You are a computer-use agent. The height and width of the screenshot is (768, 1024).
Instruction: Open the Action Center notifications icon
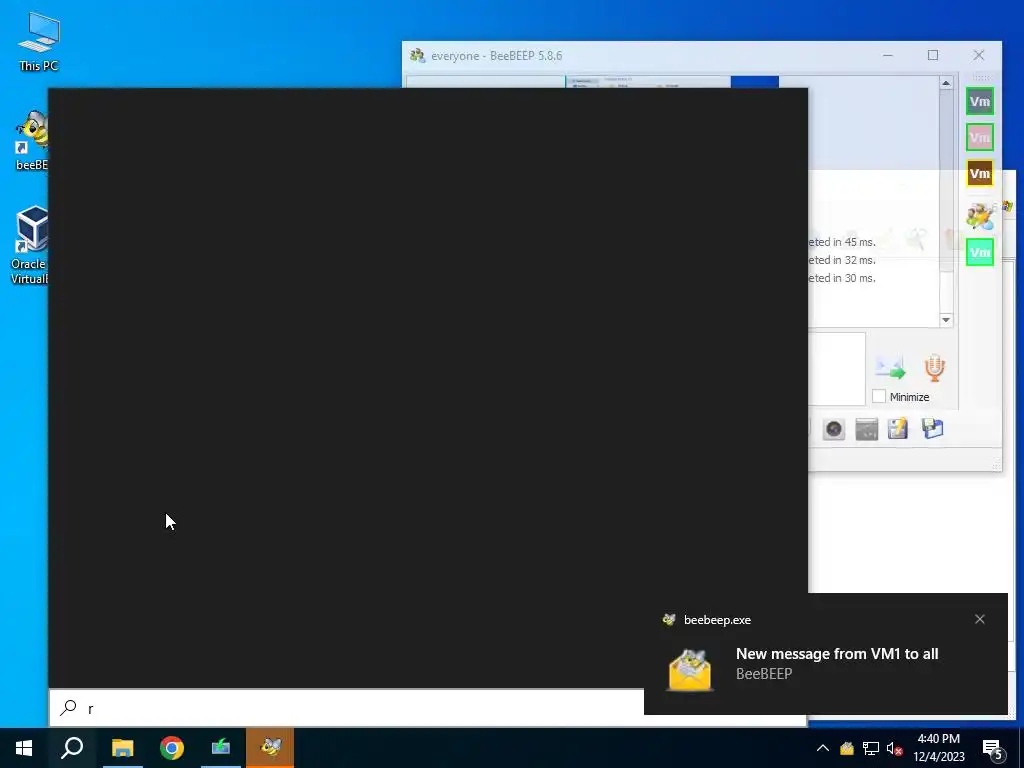[993, 749]
